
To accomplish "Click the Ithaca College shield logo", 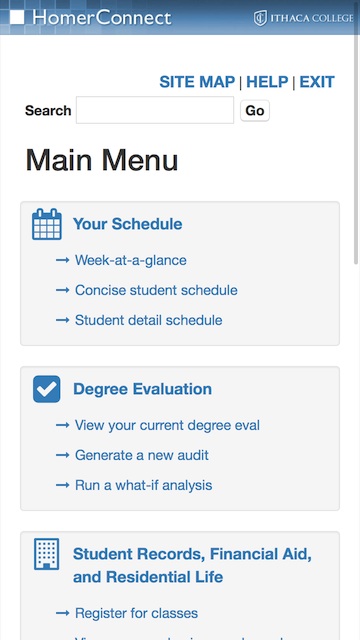I will pos(260,18).
